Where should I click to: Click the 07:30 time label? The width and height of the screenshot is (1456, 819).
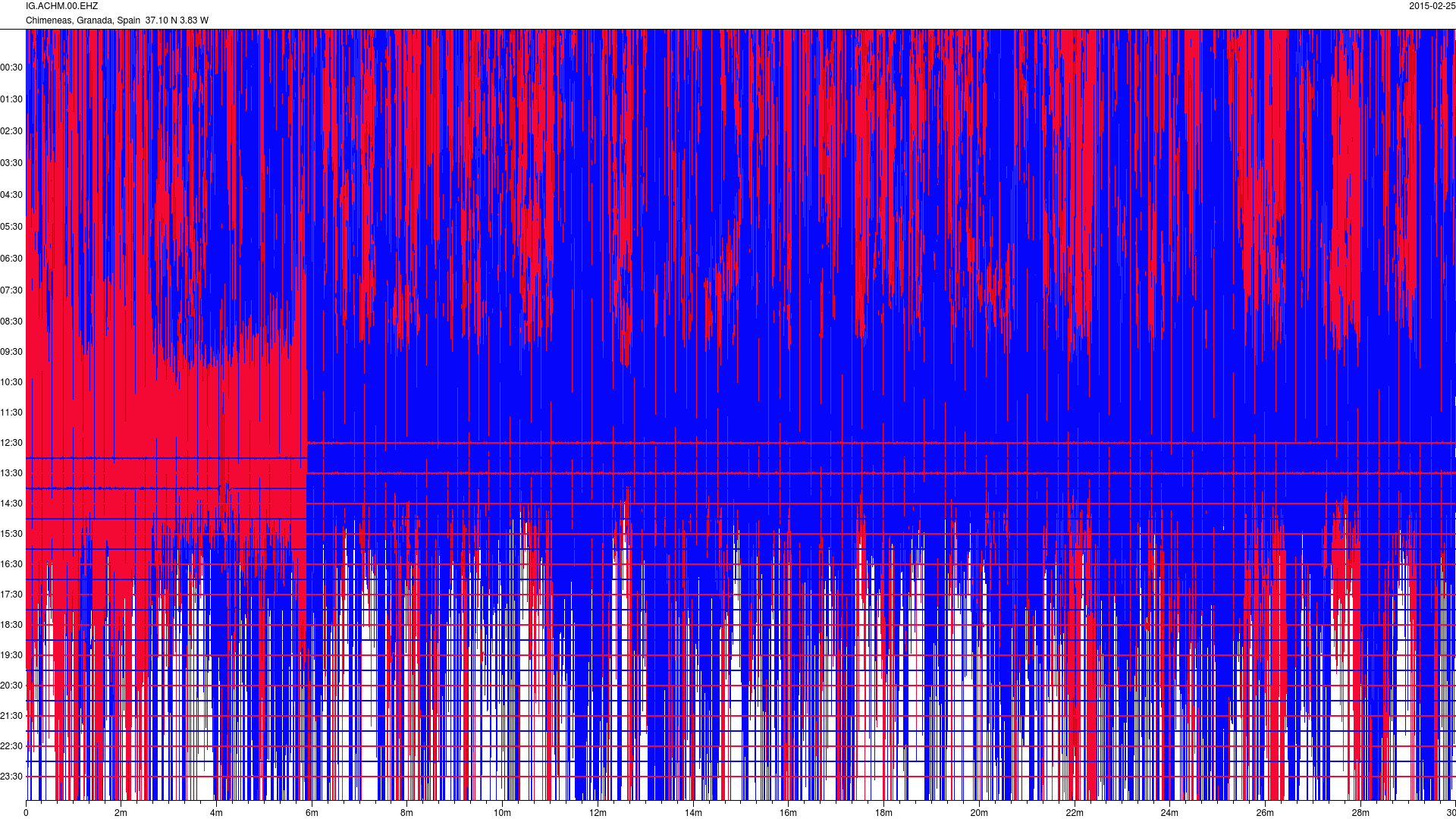11,290
